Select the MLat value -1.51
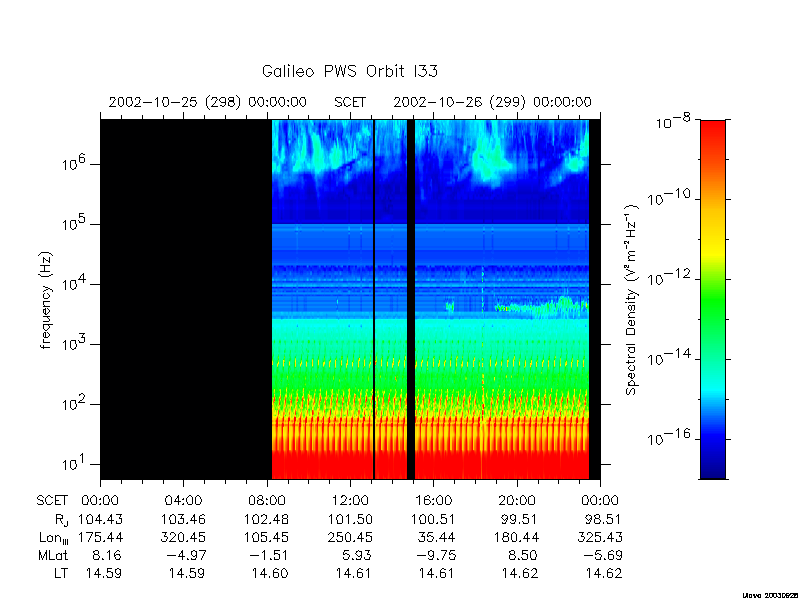 click(271, 555)
